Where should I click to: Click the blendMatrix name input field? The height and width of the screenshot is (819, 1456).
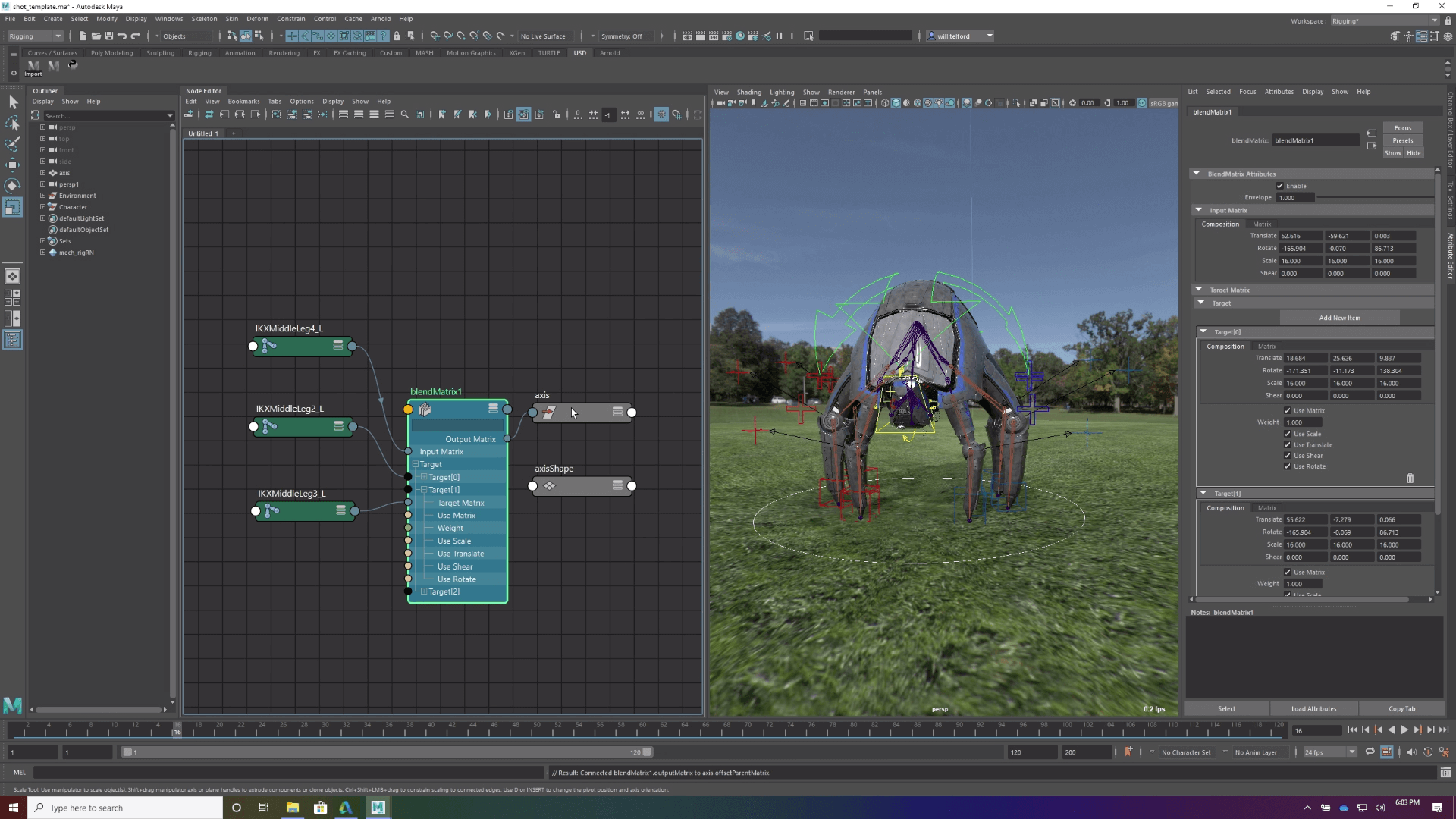(x=1315, y=140)
